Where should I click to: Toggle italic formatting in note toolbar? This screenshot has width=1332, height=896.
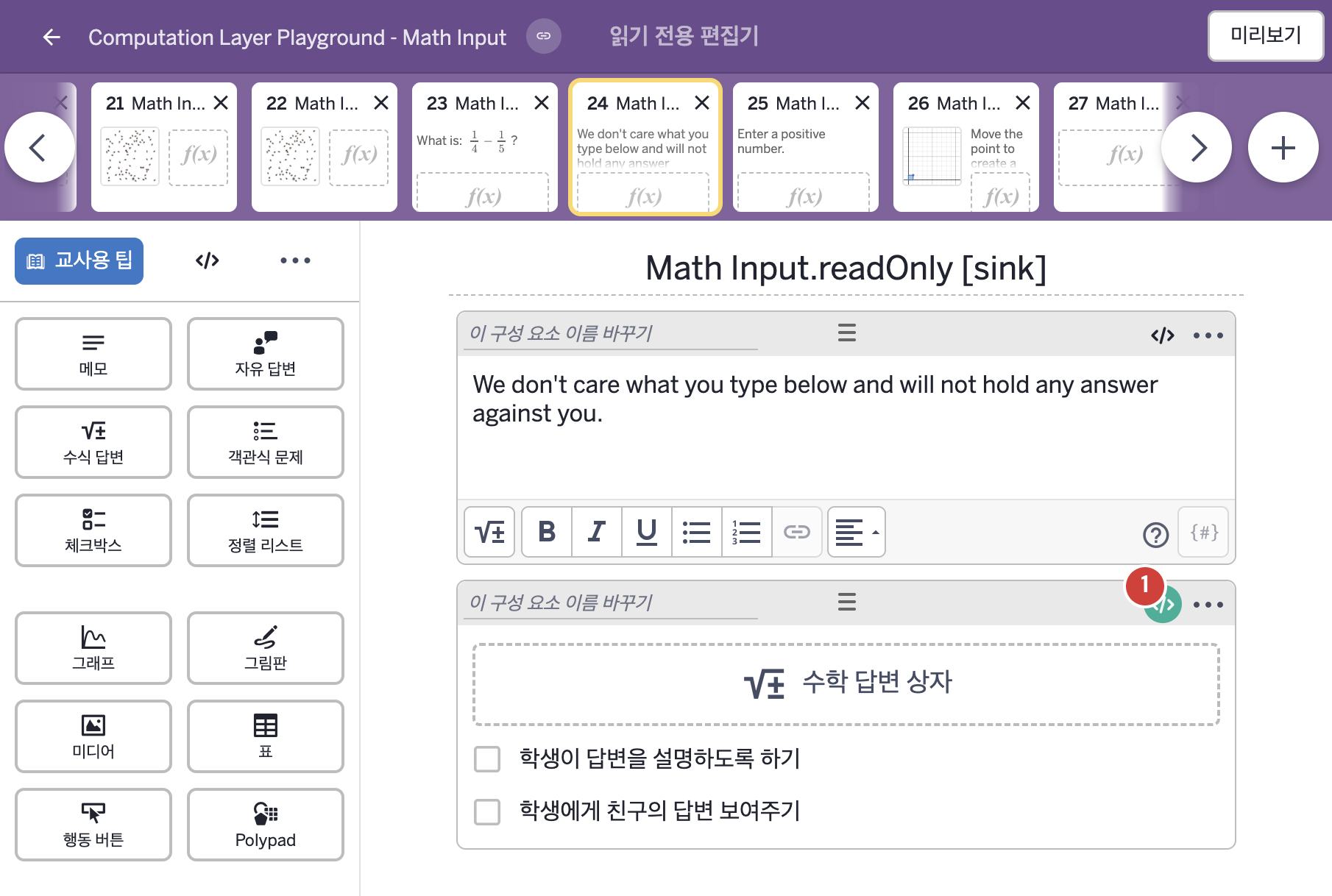click(x=597, y=532)
